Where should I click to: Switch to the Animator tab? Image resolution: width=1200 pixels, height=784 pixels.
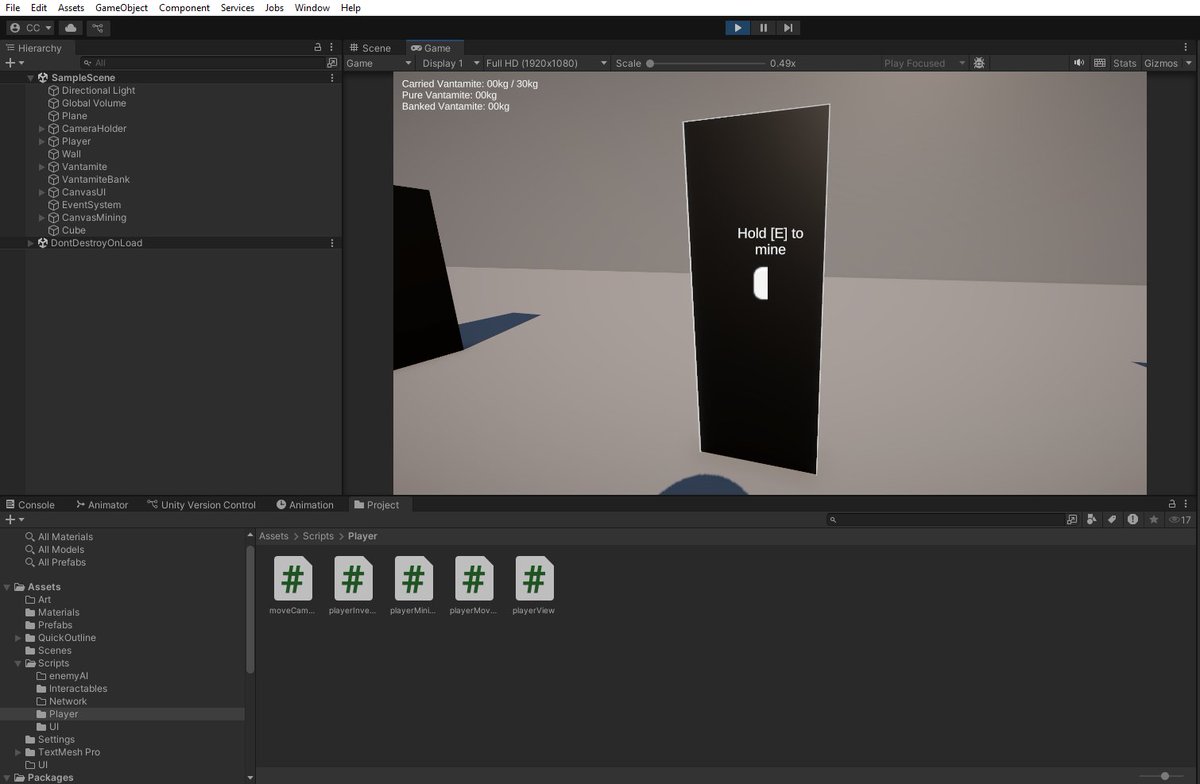101,505
